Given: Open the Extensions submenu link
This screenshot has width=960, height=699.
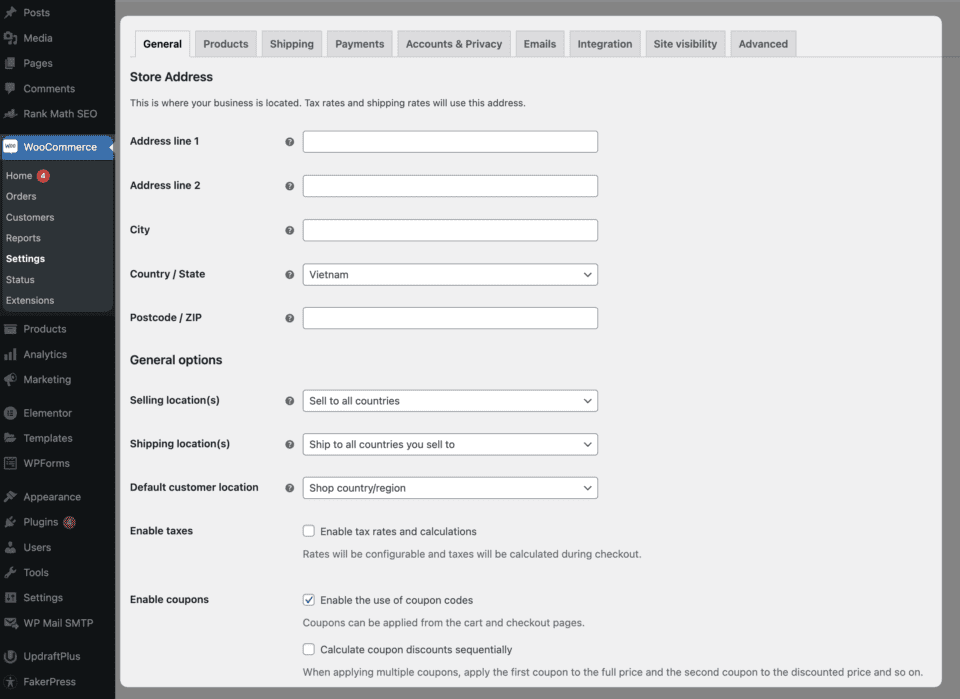Looking at the screenshot, I should coord(30,300).
